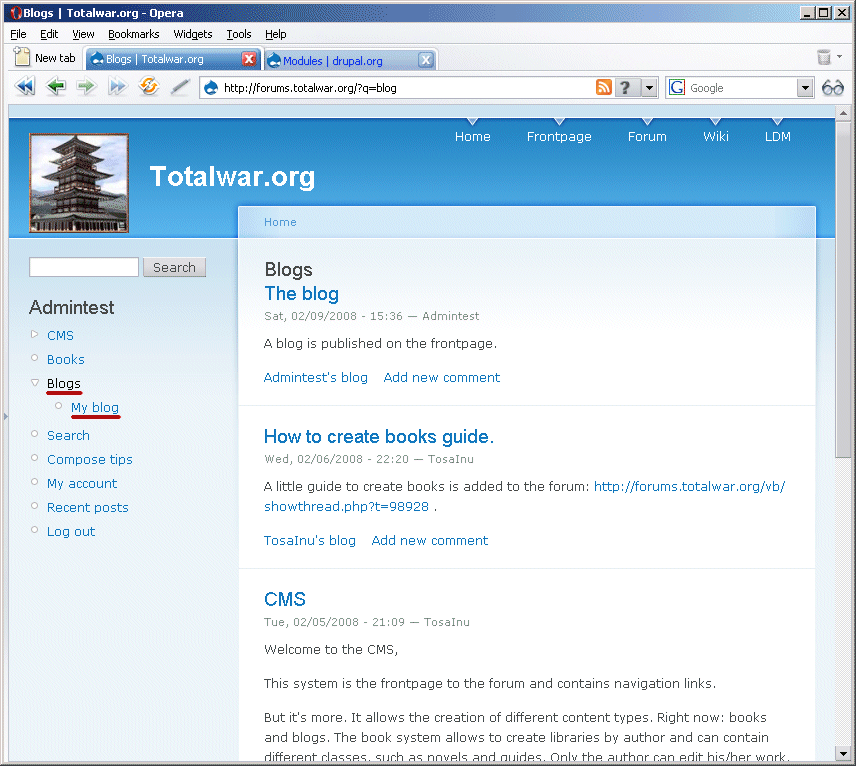Viewport: 856px width, 766px height.
Task: Open the Compose tips link
Action: click(90, 460)
